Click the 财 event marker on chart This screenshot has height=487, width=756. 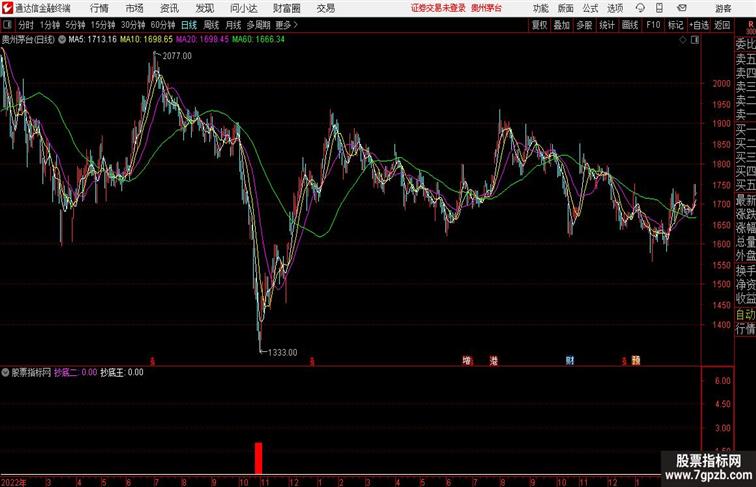coord(570,360)
